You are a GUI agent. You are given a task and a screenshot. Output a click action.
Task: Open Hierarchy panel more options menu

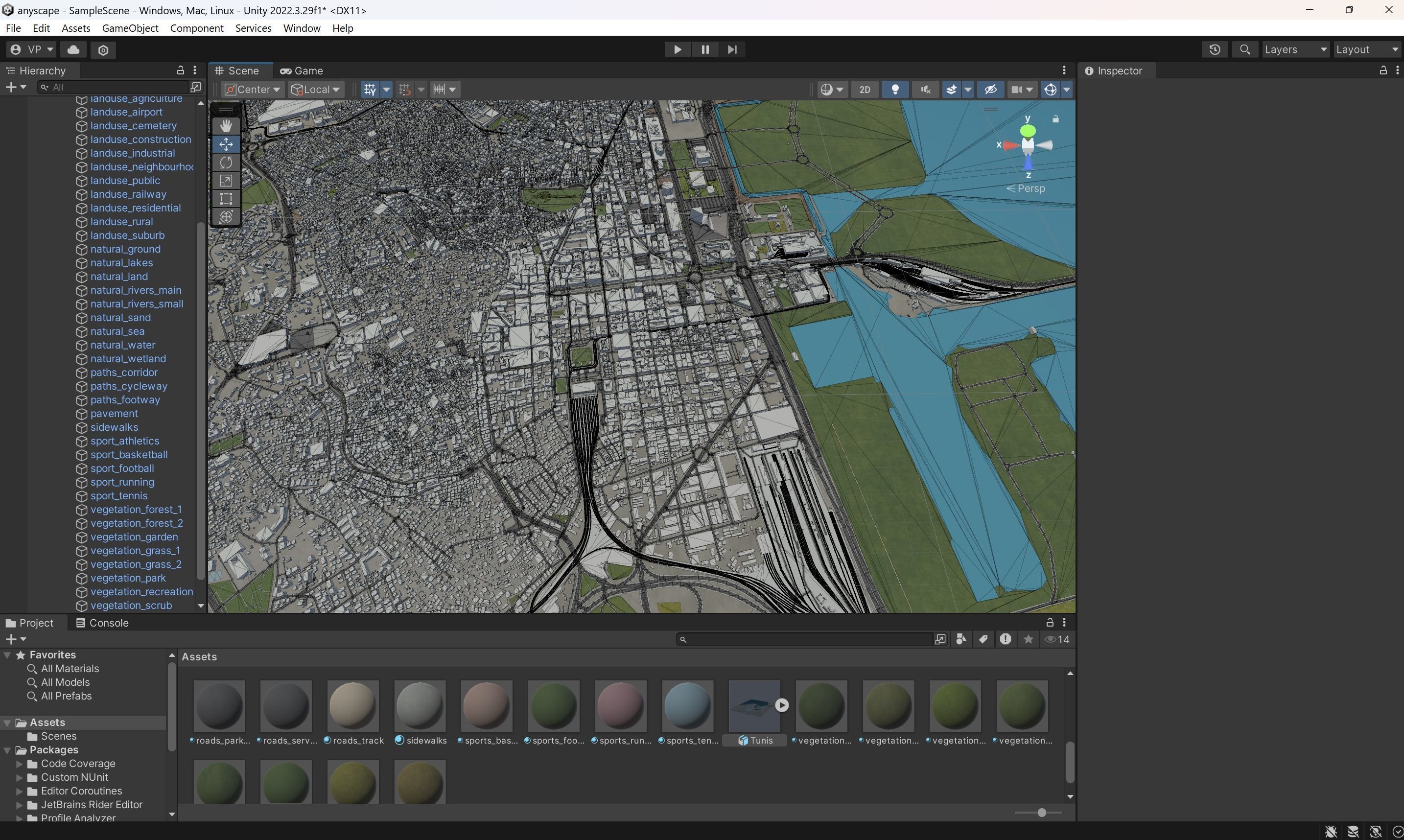195,70
